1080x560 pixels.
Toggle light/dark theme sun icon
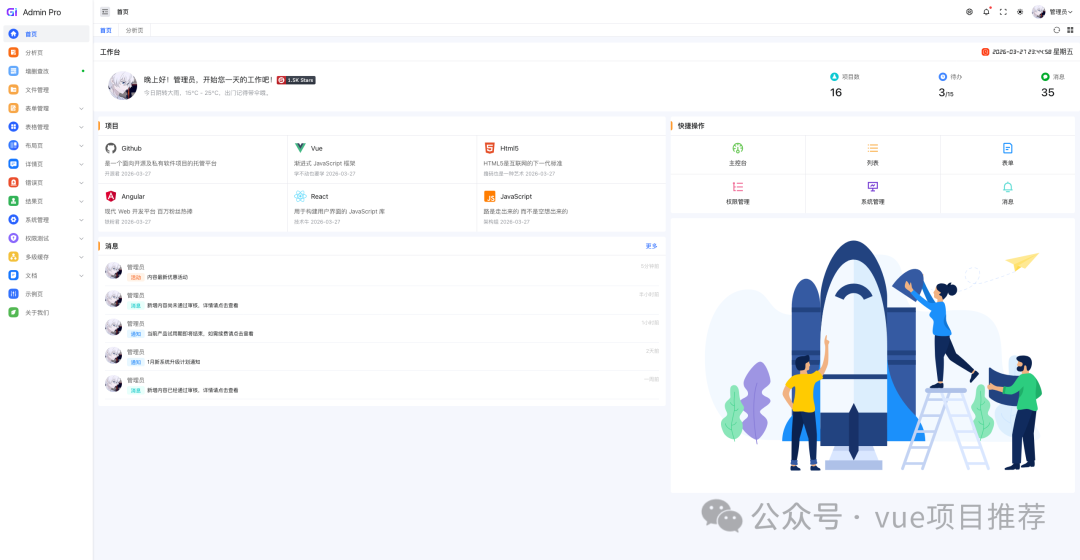tap(1020, 12)
